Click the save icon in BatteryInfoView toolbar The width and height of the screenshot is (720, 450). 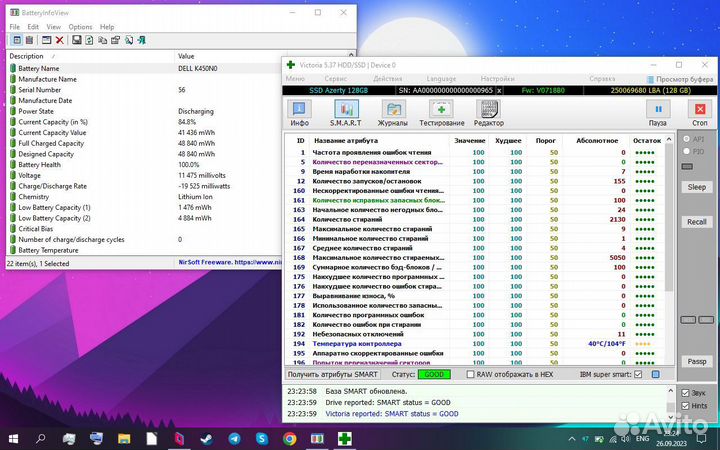[x=76, y=40]
